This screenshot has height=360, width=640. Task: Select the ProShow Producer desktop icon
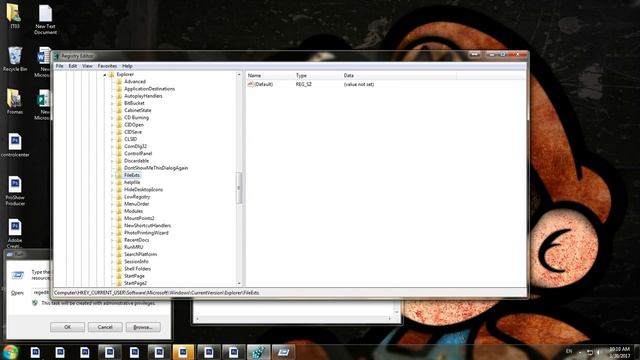[x=15, y=191]
